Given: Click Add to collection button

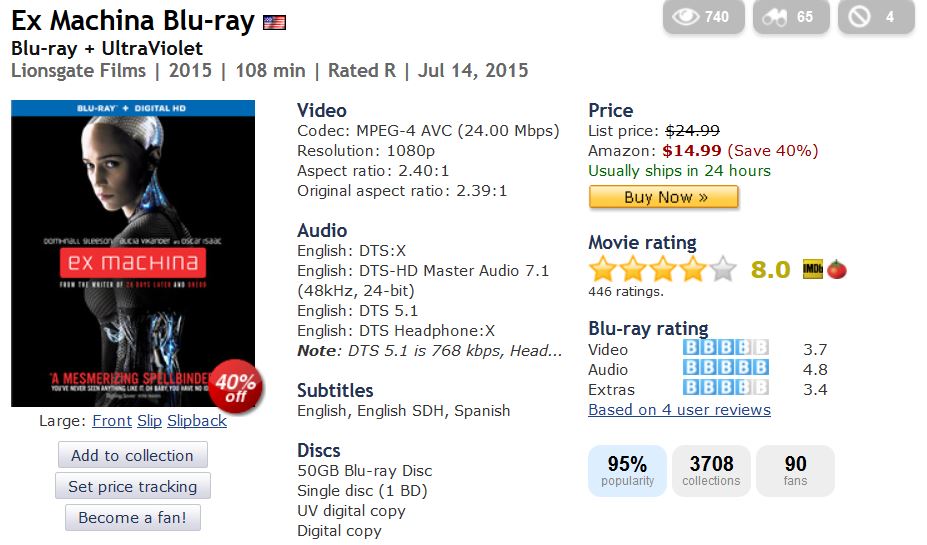Looking at the screenshot, I should [132, 455].
